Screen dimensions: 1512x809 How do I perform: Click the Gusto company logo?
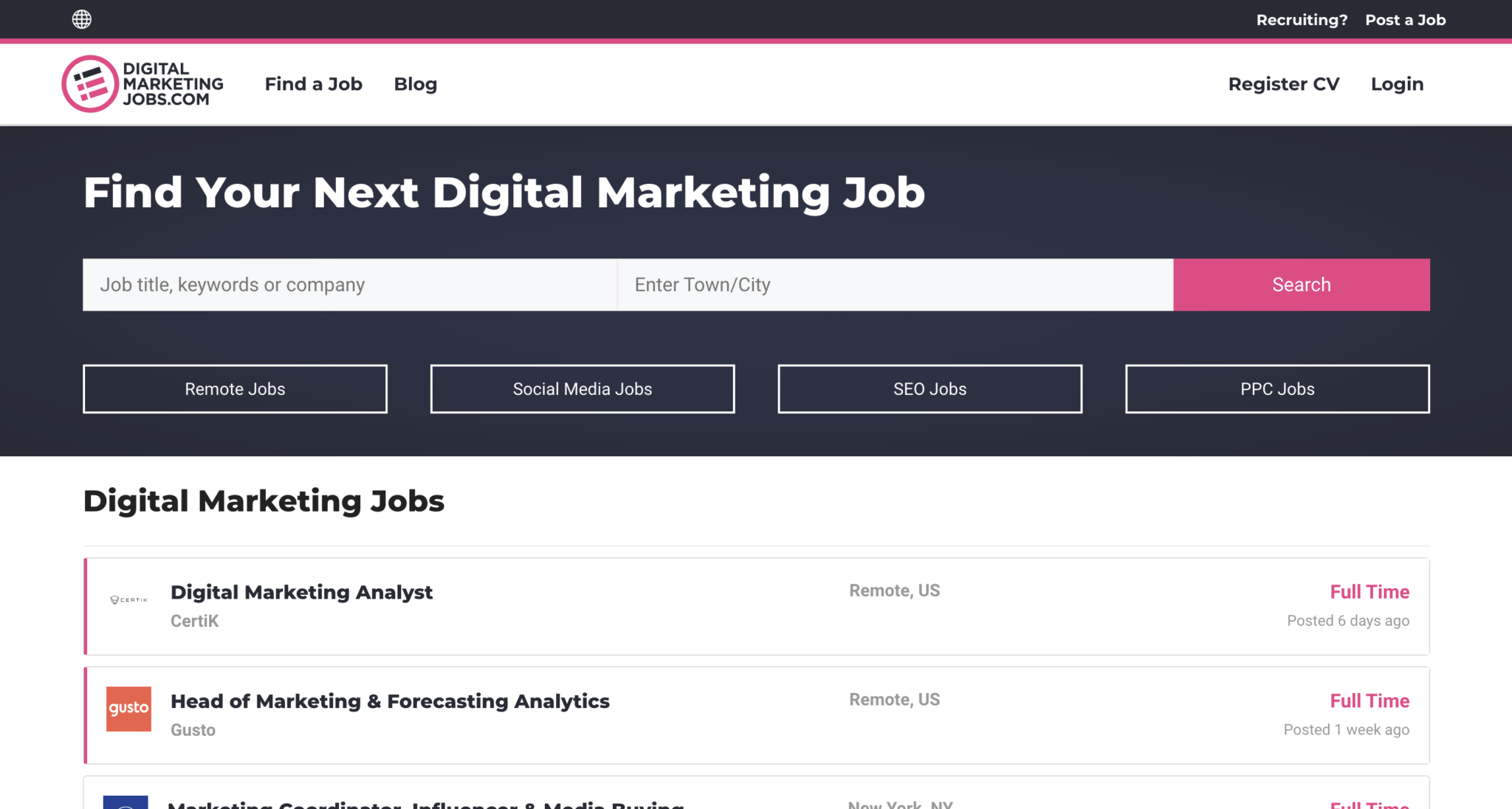pyautogui.click(x=128, y=709)
